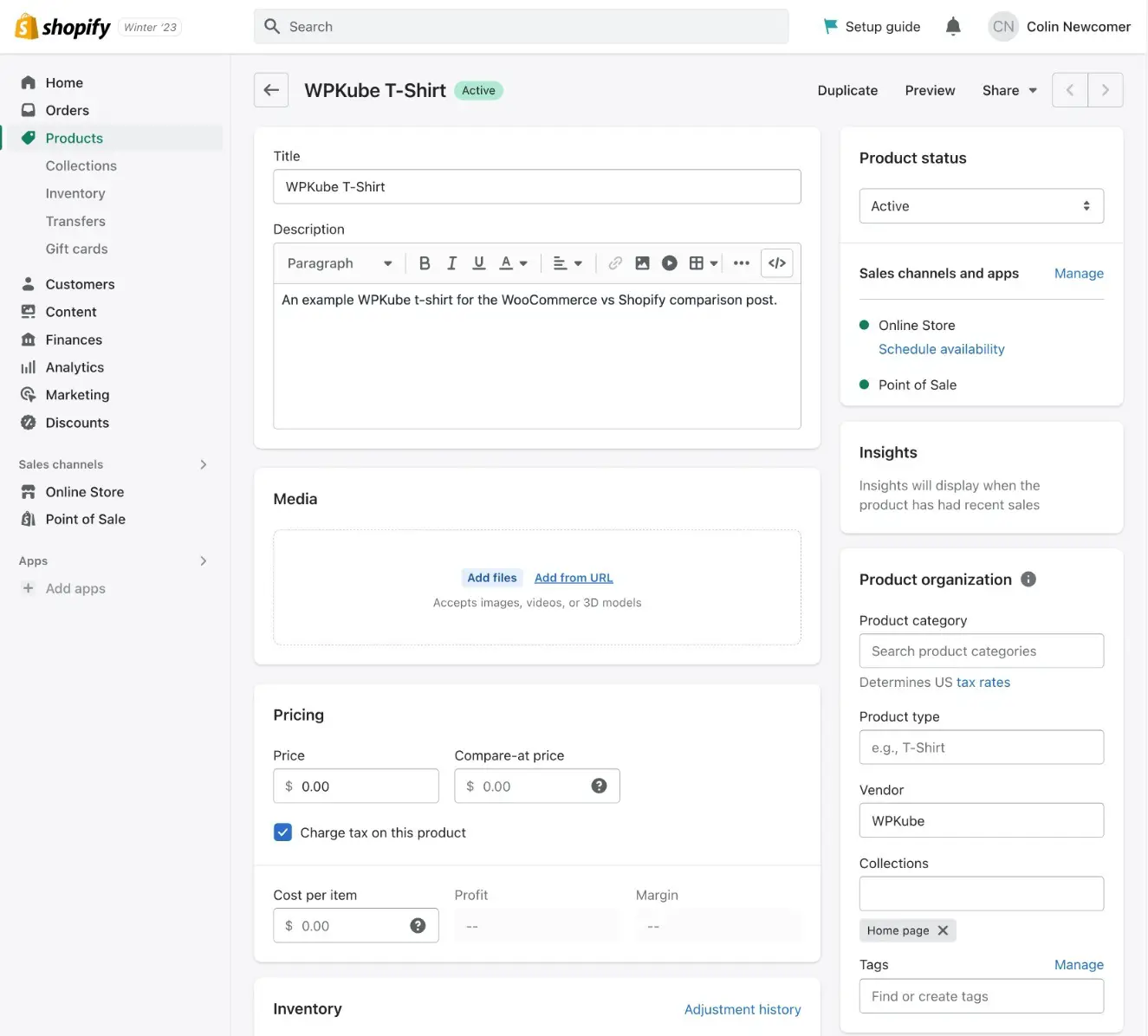Viewport: 1148px width, 1036px height.
Task: Click the Online Store sidebar icon
Action: (x=29, y=492)
